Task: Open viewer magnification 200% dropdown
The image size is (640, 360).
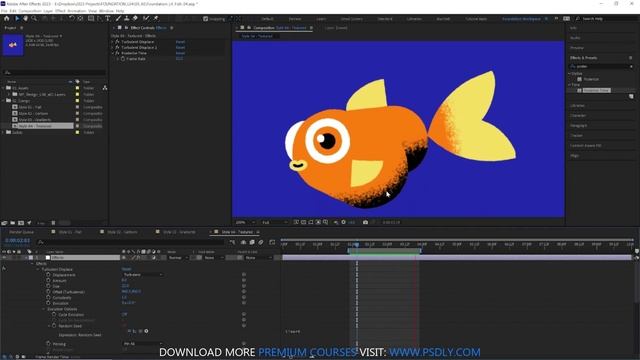Action: 245,222
